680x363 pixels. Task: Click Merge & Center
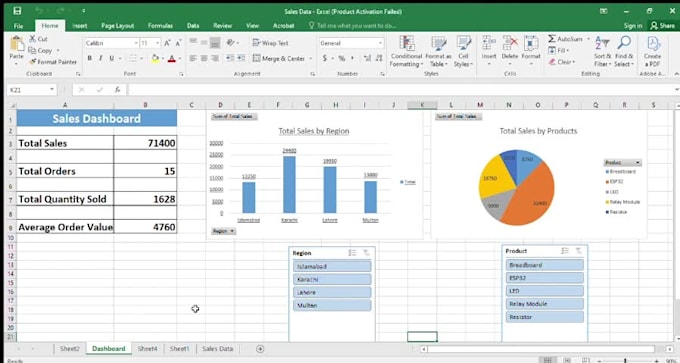[279, 59]
